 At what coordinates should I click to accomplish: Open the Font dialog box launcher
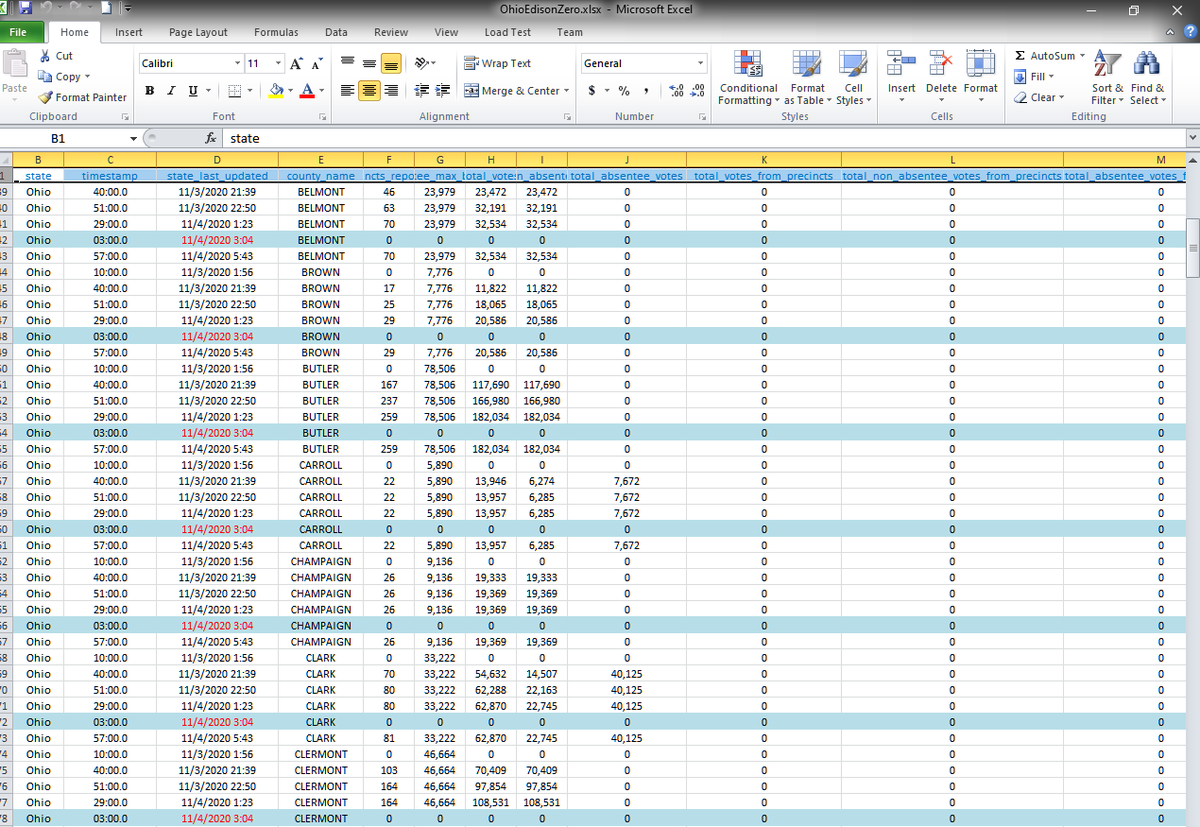(x=323, y=117)
